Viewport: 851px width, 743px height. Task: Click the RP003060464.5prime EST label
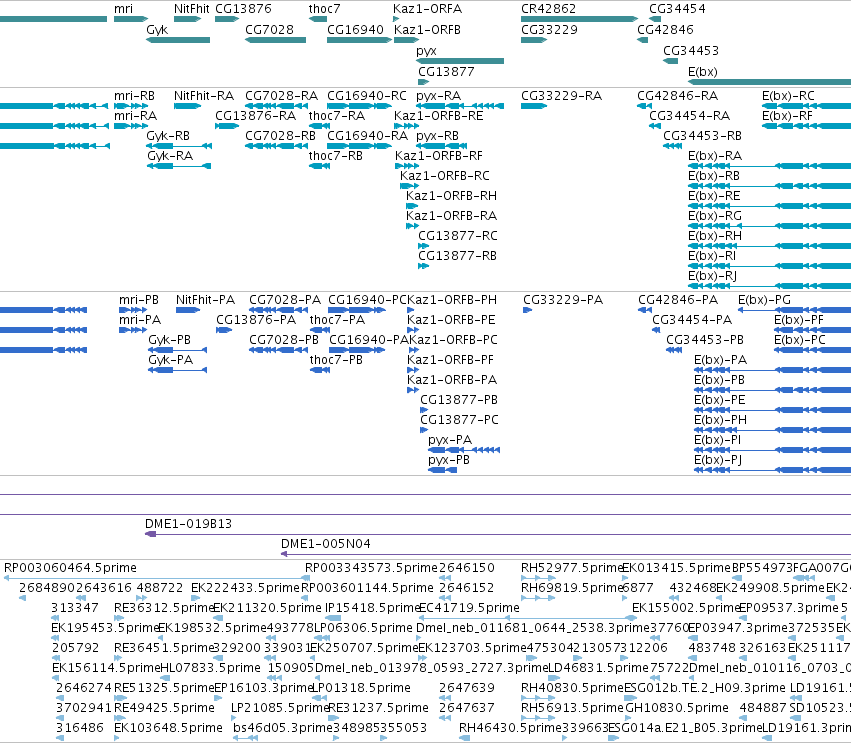pyautogui.click(x=71, y=568)
